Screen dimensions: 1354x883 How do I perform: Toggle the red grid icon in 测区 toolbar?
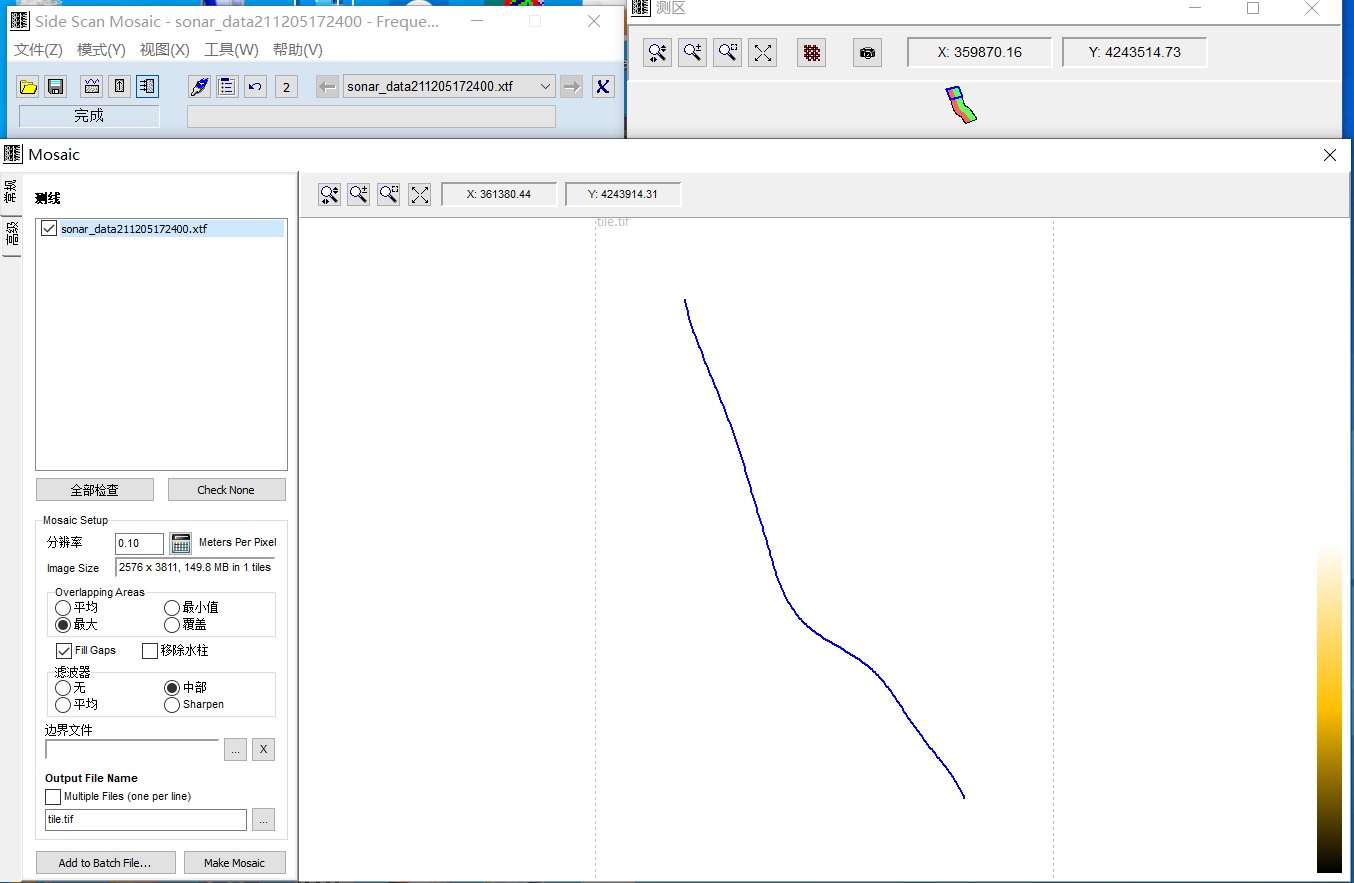pos(812,53)
